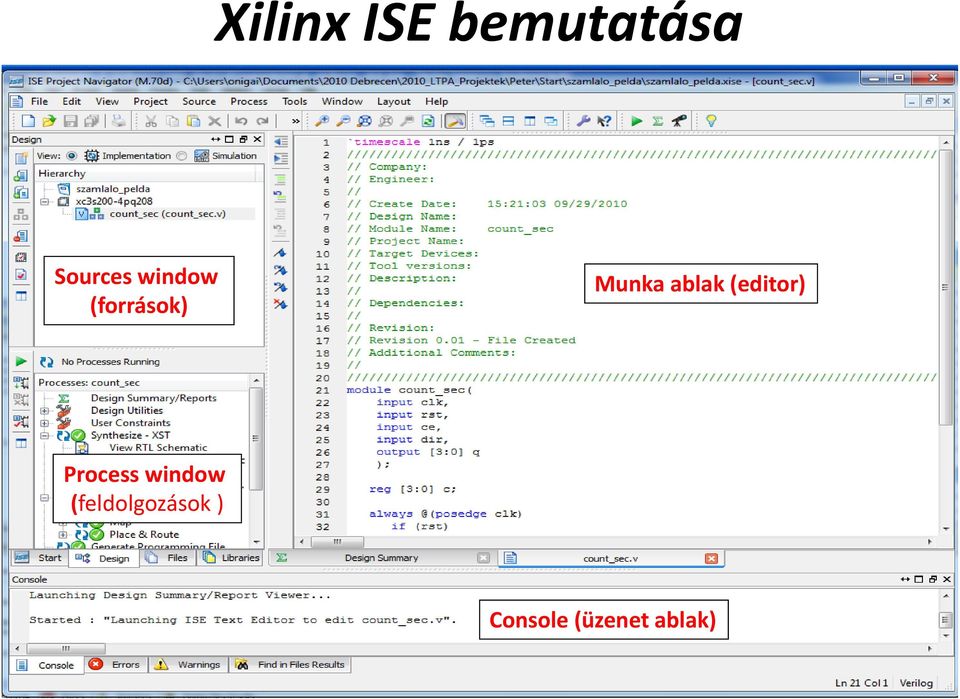960x699 pixels.
Task: Close the Design Summary tab
Action: (483, 558)
